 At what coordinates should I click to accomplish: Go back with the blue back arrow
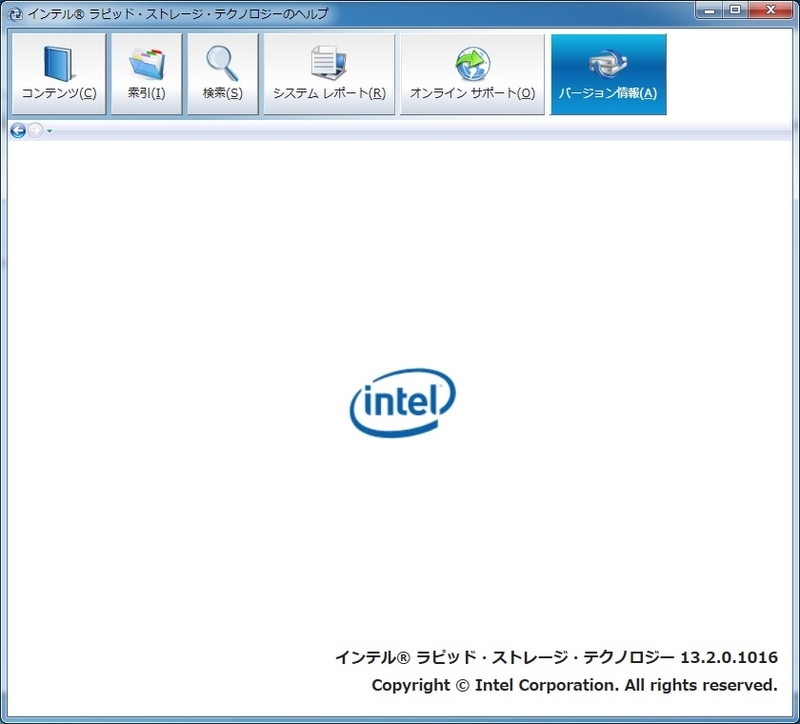pyautogui.click(x=18, y=131)
